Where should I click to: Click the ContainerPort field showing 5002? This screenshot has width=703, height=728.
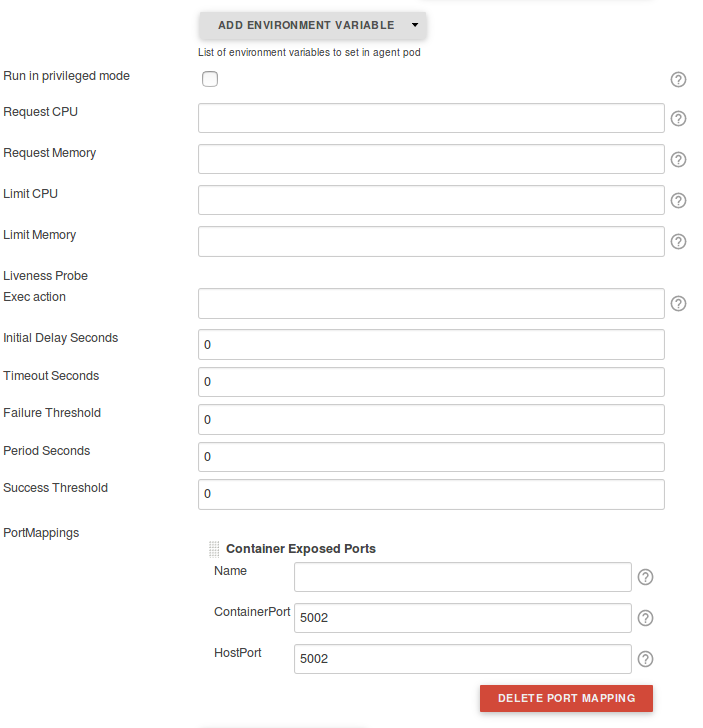click(x=462, y=618)
